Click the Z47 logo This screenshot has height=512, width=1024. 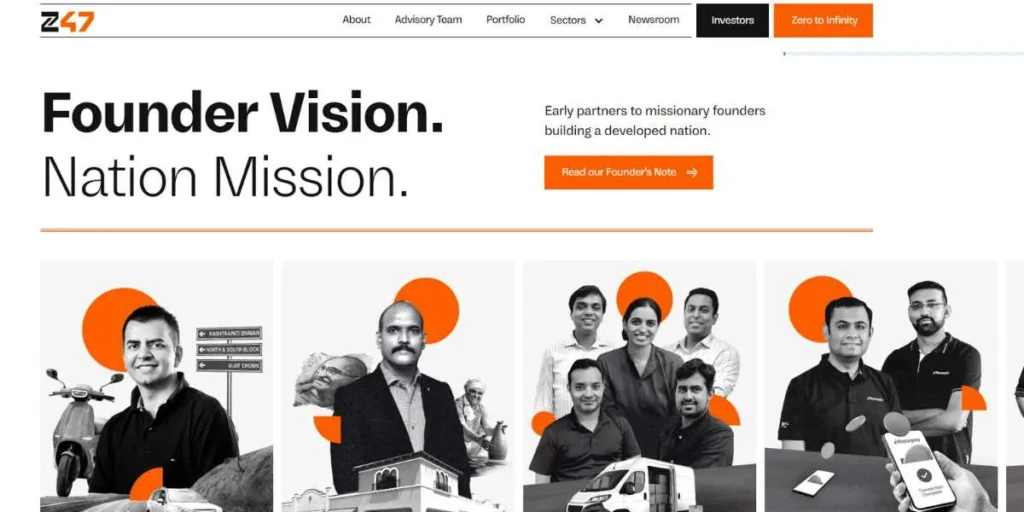click(x=67, y=21)
